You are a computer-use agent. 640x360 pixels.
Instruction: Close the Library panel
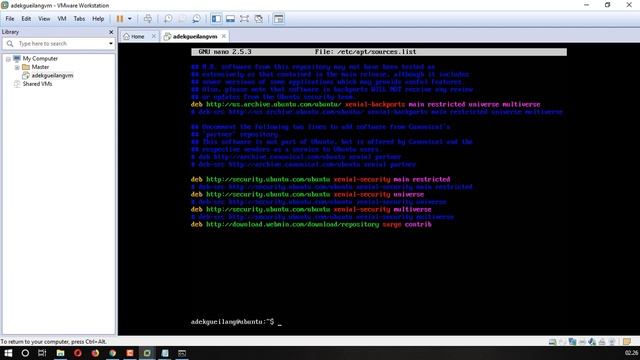click(x=111, y=32)
